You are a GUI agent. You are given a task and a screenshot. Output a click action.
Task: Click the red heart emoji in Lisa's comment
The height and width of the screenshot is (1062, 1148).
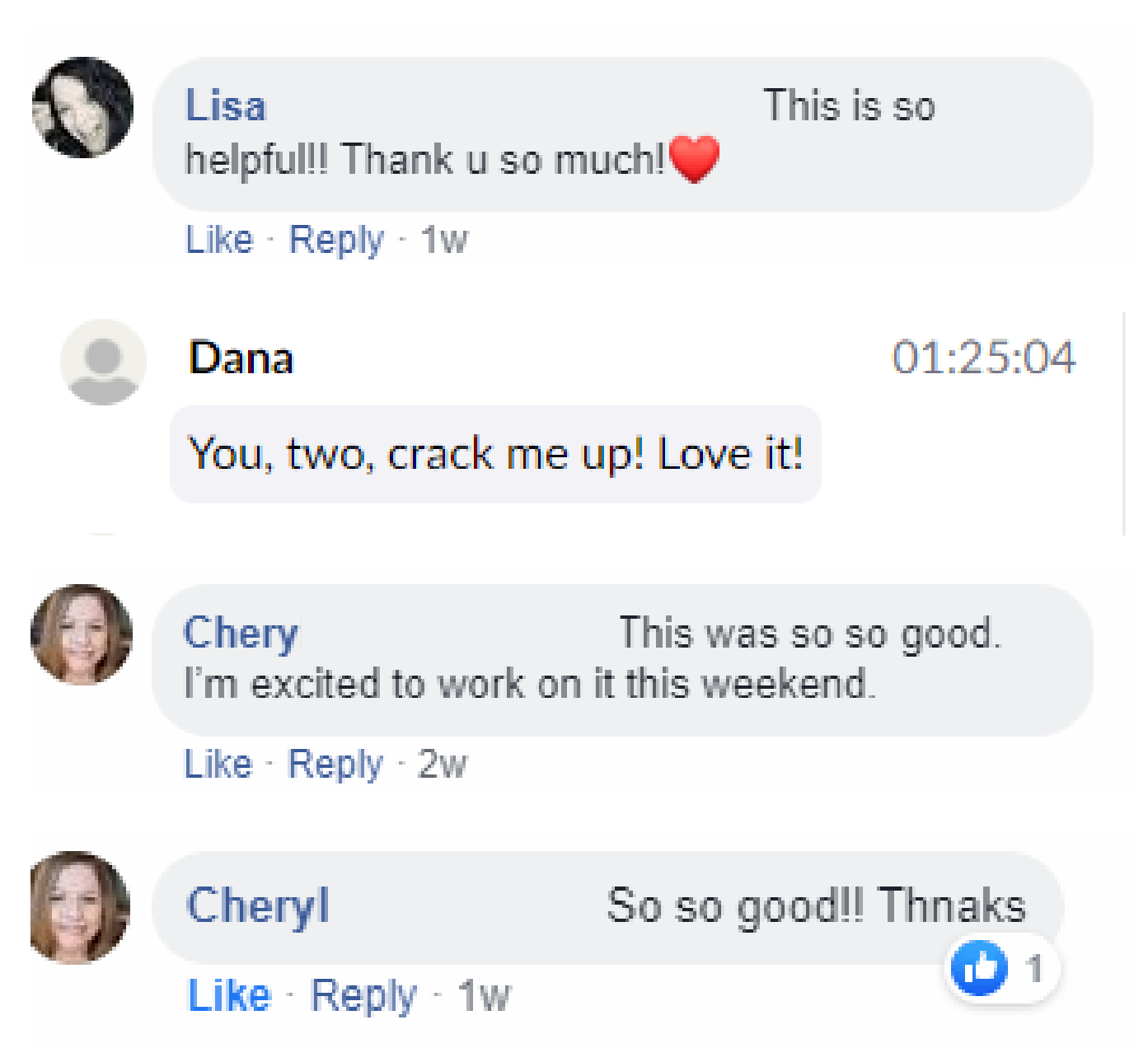(695, 159)
